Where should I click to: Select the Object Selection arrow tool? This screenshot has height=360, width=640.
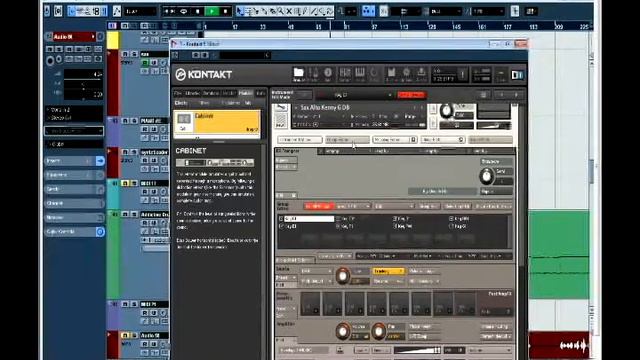click(x=240, y=11)
